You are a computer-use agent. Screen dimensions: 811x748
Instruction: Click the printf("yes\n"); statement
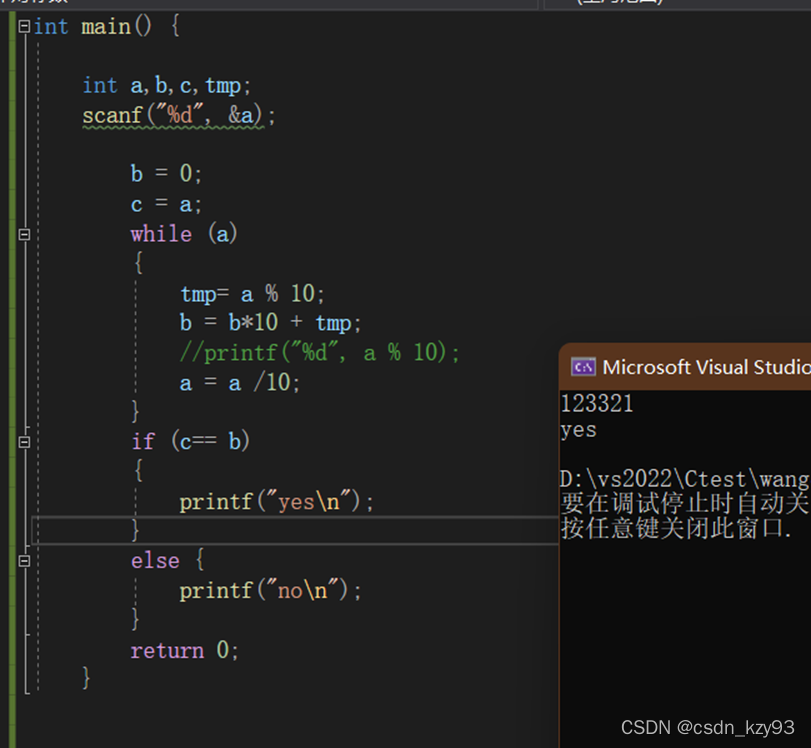(276, 502)
